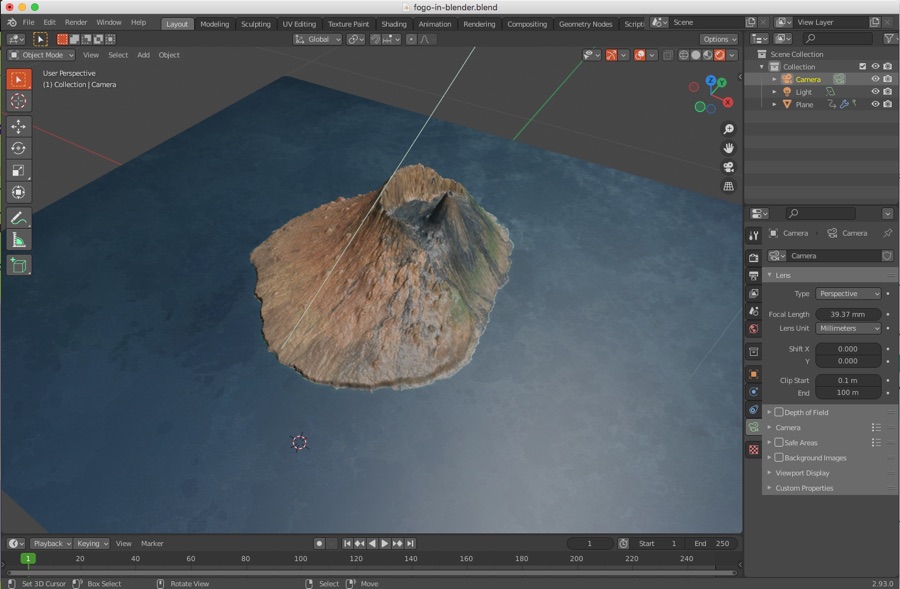Viewport: 900px width, 589px height.
Task: Open the Render menu
Action: [x=76, y=22]
